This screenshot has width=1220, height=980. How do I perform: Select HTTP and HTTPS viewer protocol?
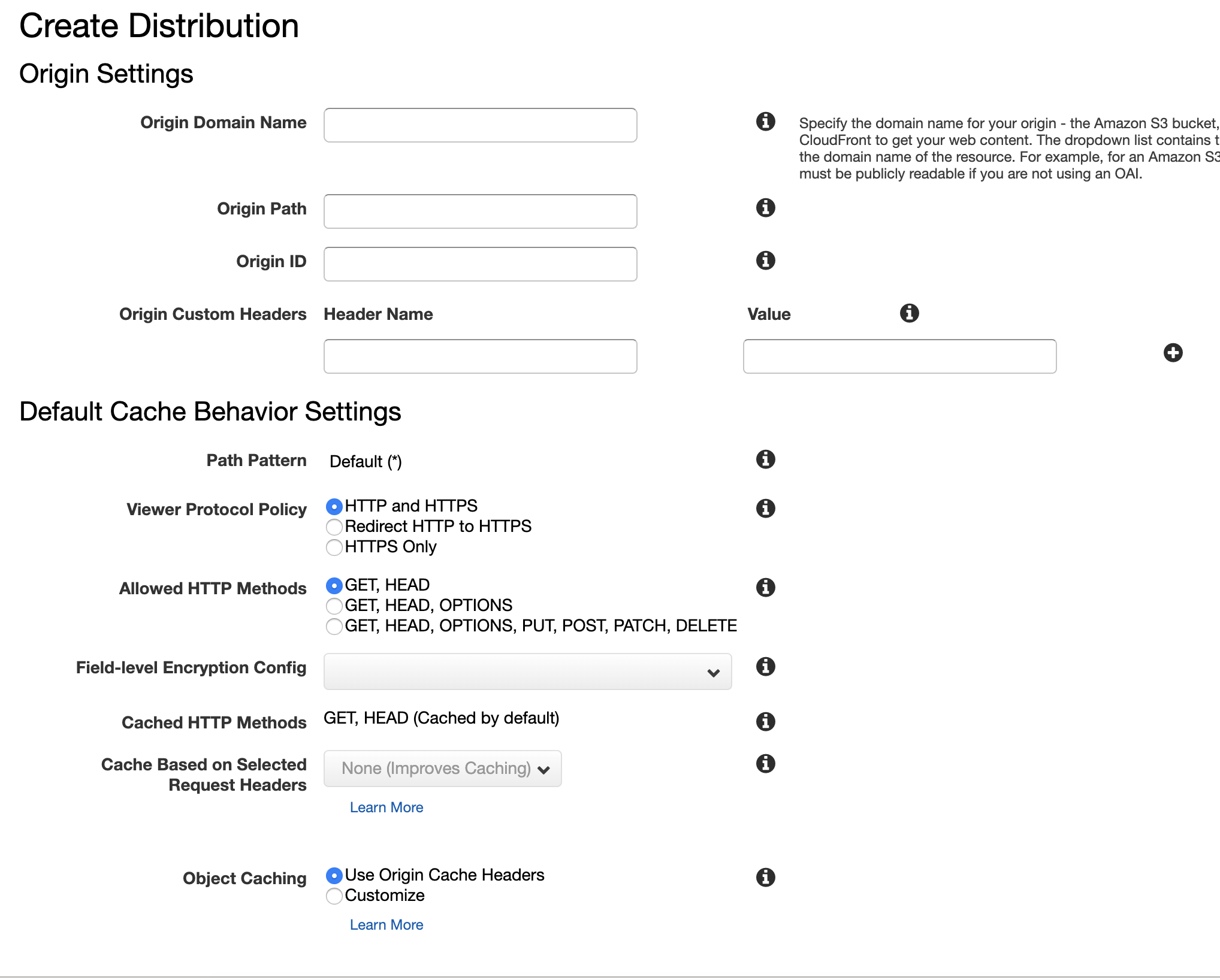pyautogui.click(x=334, y=507)
